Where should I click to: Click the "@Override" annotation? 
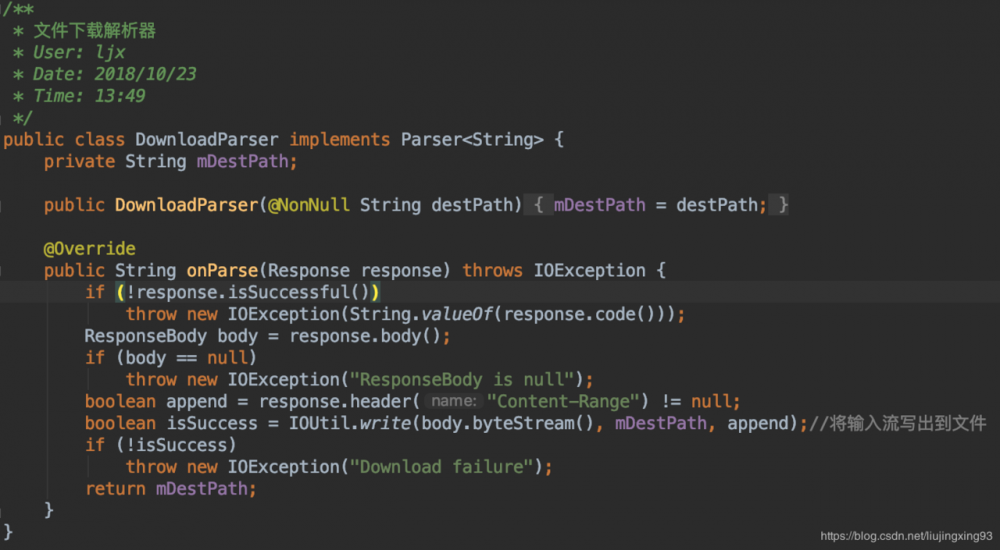point(89,248)
